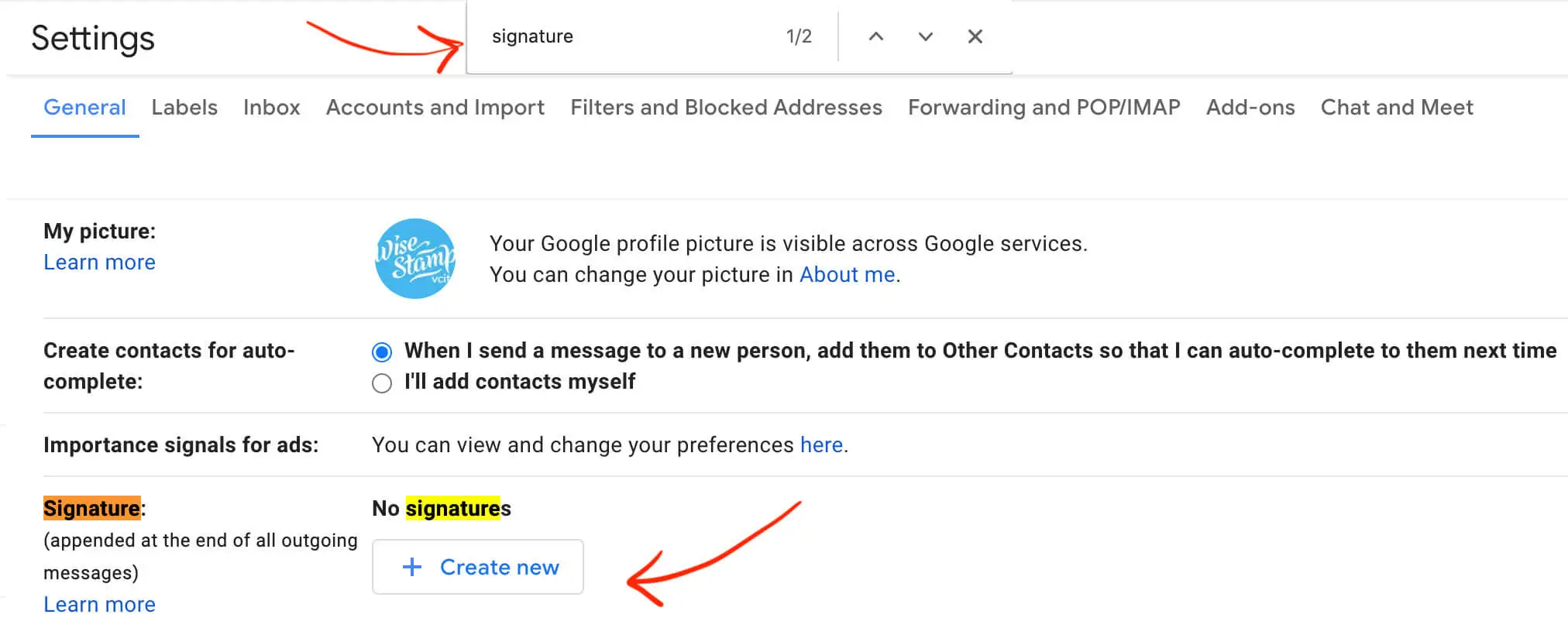
Task: Go to Forwarding and POP/IMAP tab
Action: pos(1044,108)
